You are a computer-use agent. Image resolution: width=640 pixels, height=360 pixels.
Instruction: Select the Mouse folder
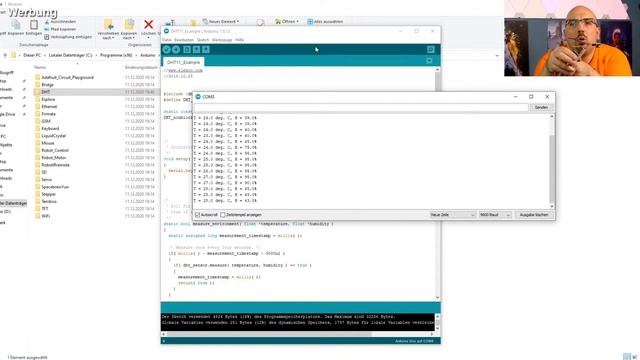click(x=48, y=143)
